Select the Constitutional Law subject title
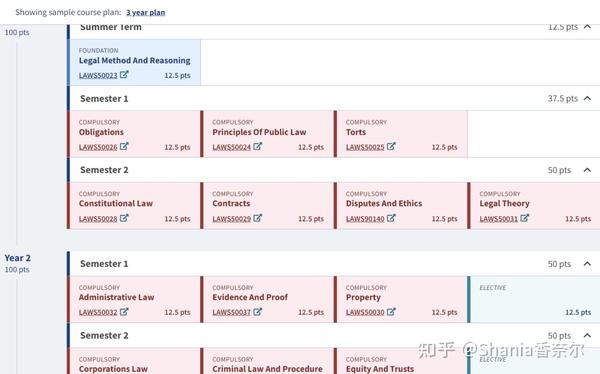This screenshot has height=374, width=600. [116, 204]
